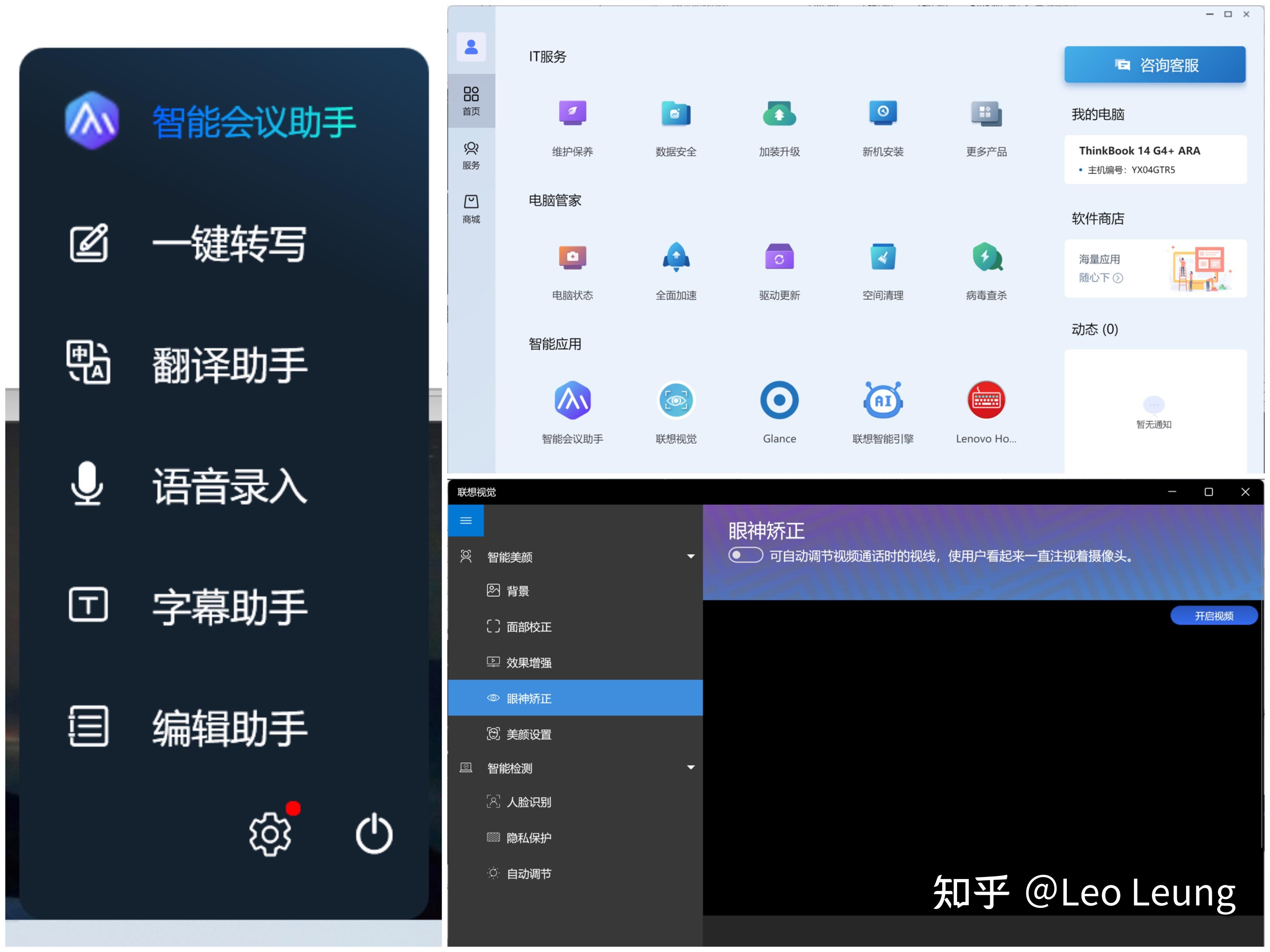
Task: Switch to the 商城 sidebar tab
Action: tap(471, 209)
